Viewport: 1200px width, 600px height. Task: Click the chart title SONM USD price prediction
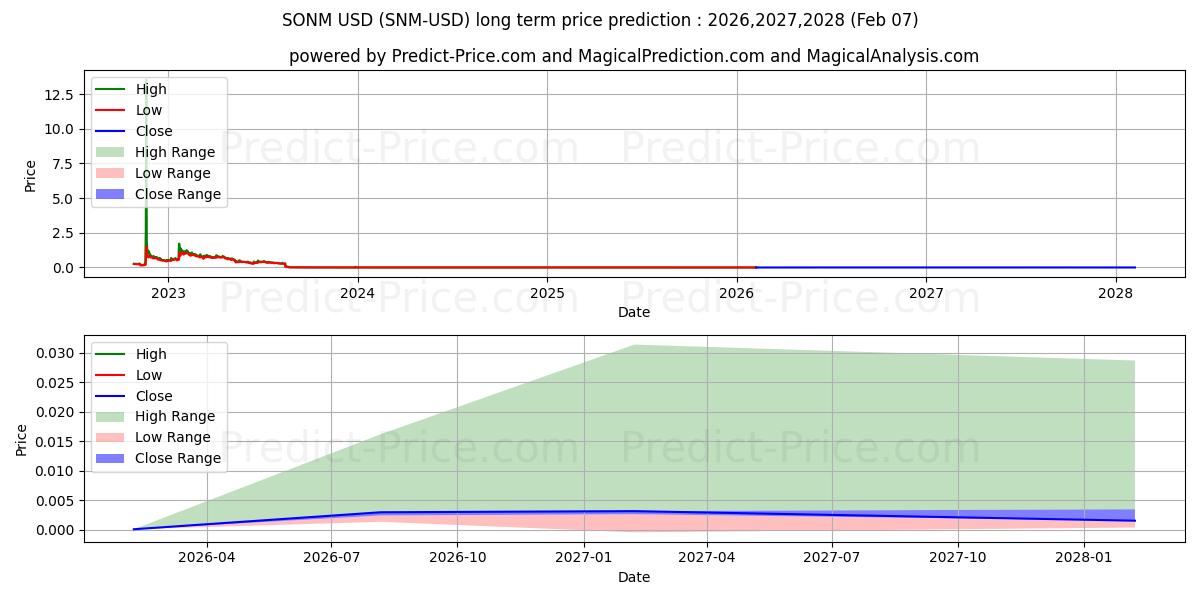600,20
